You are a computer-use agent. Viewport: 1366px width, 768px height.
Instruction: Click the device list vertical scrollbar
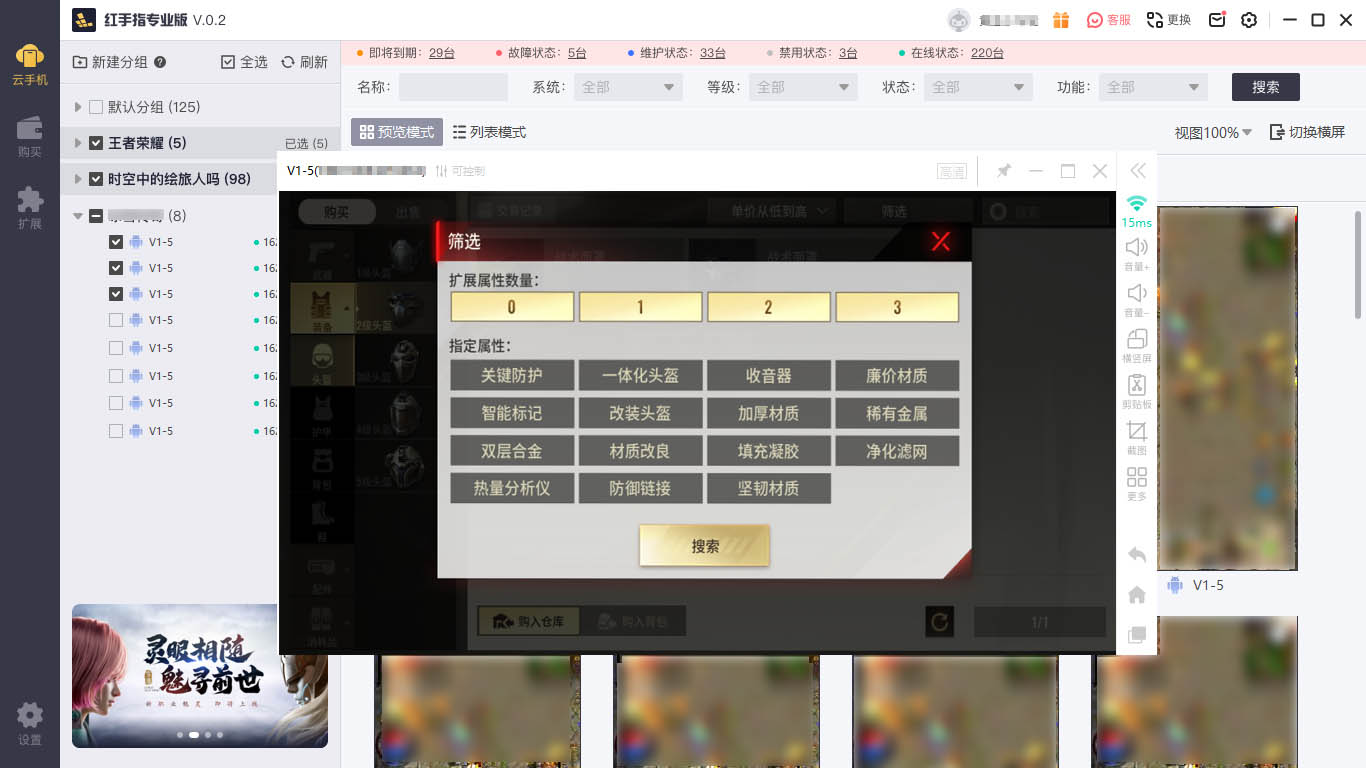[x=1357, y=265]
